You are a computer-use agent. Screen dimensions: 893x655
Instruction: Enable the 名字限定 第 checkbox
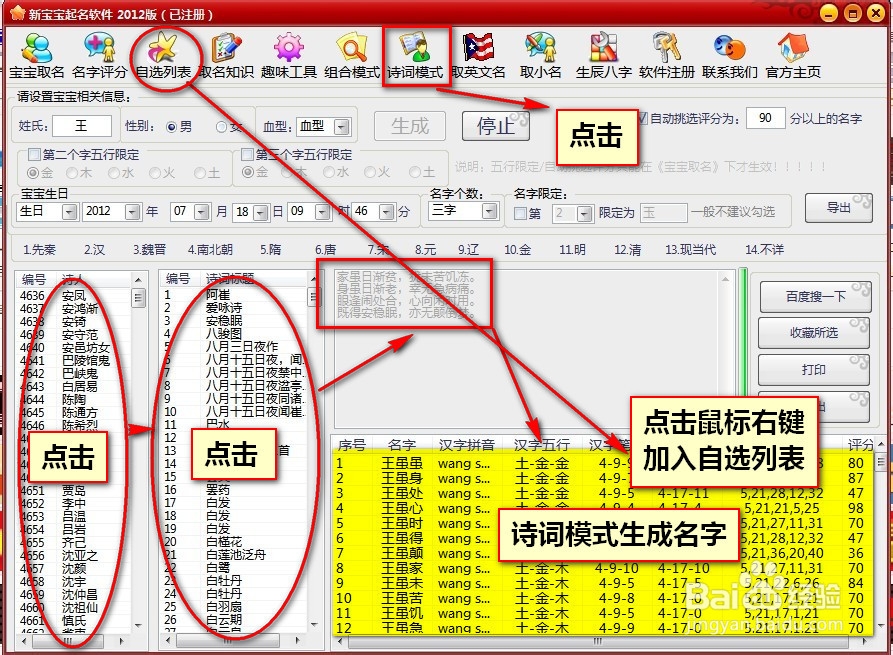click(519, 213)
